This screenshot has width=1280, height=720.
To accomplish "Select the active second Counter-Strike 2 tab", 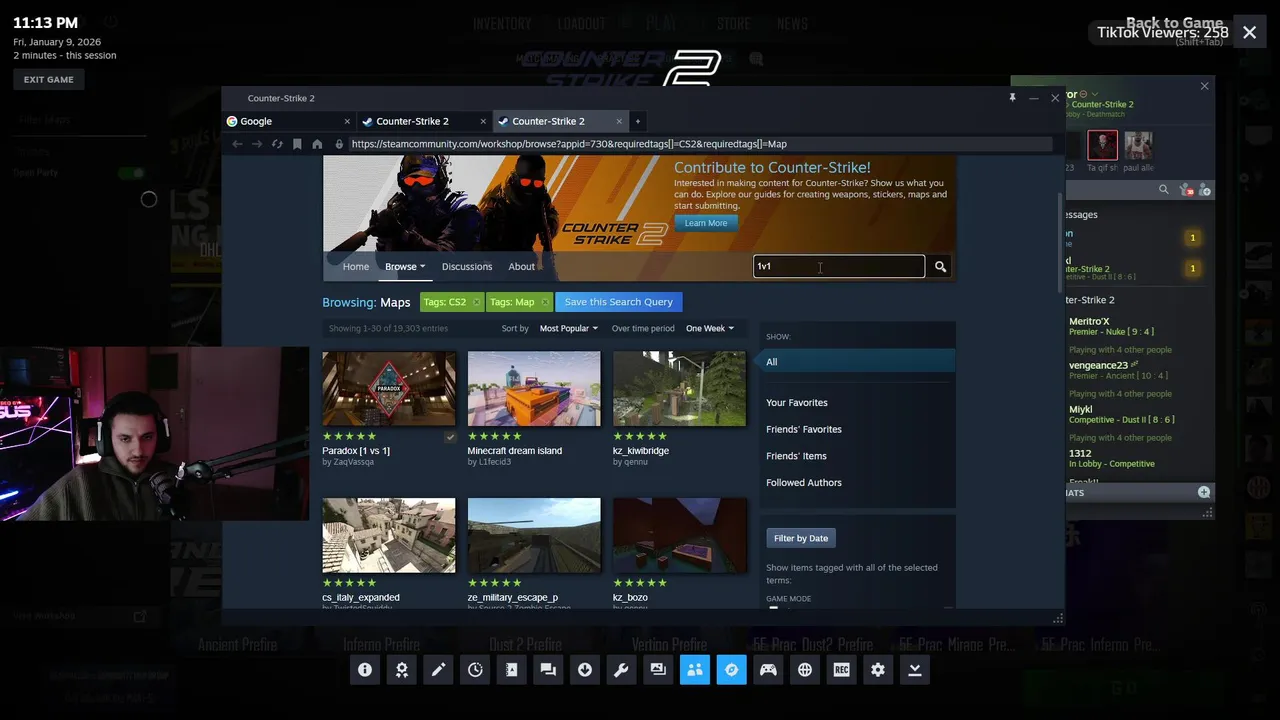I will point(560,121).
